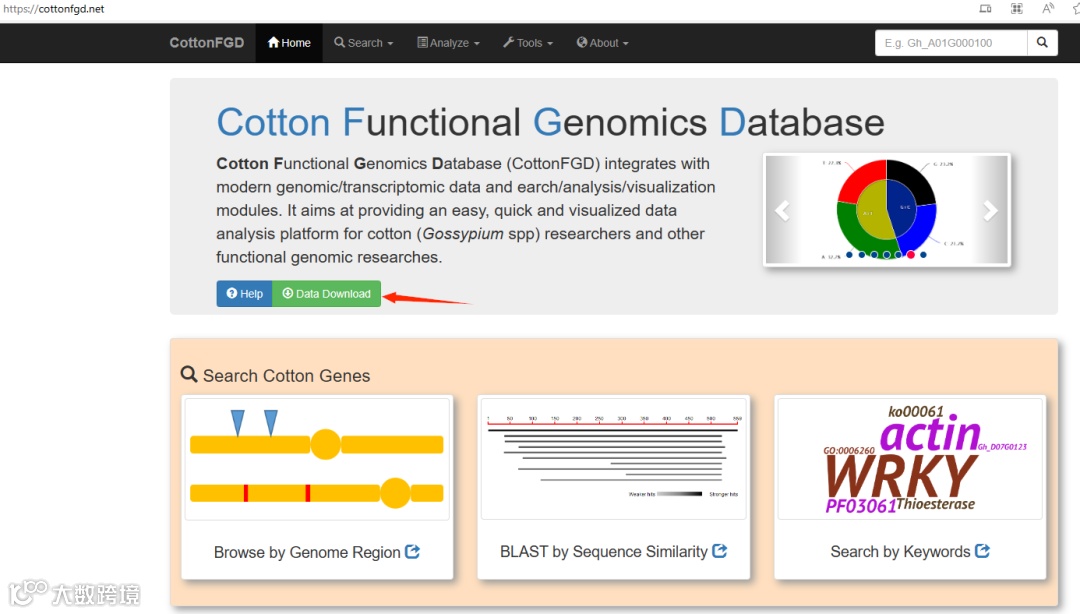The height and width of the screenshot is (614, 1080).
Task: Select the first carousel indicator dot
Action: pos(849,255)
